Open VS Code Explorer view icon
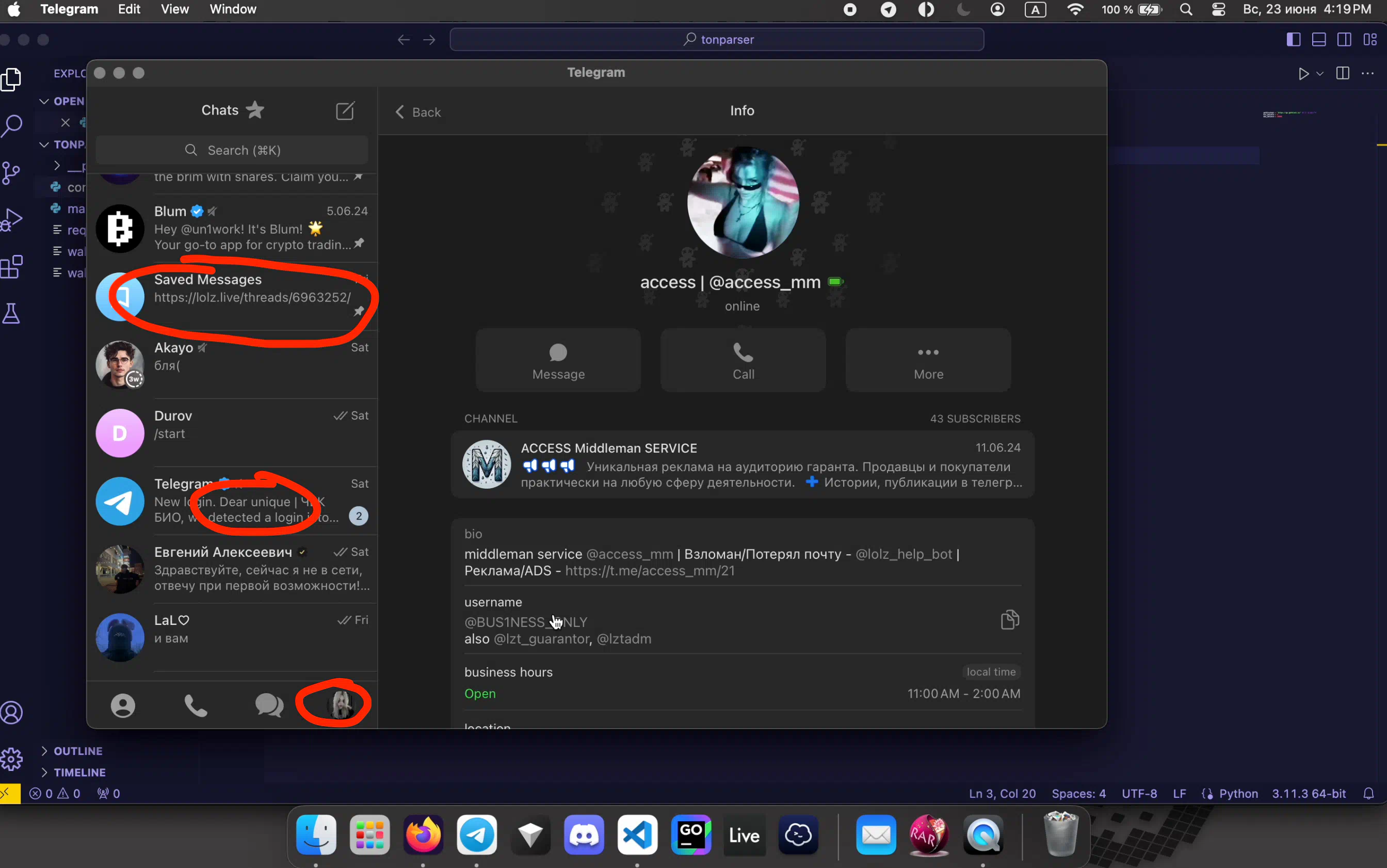The width and height of the screenshot is (1387, 868). pos(11,79)
